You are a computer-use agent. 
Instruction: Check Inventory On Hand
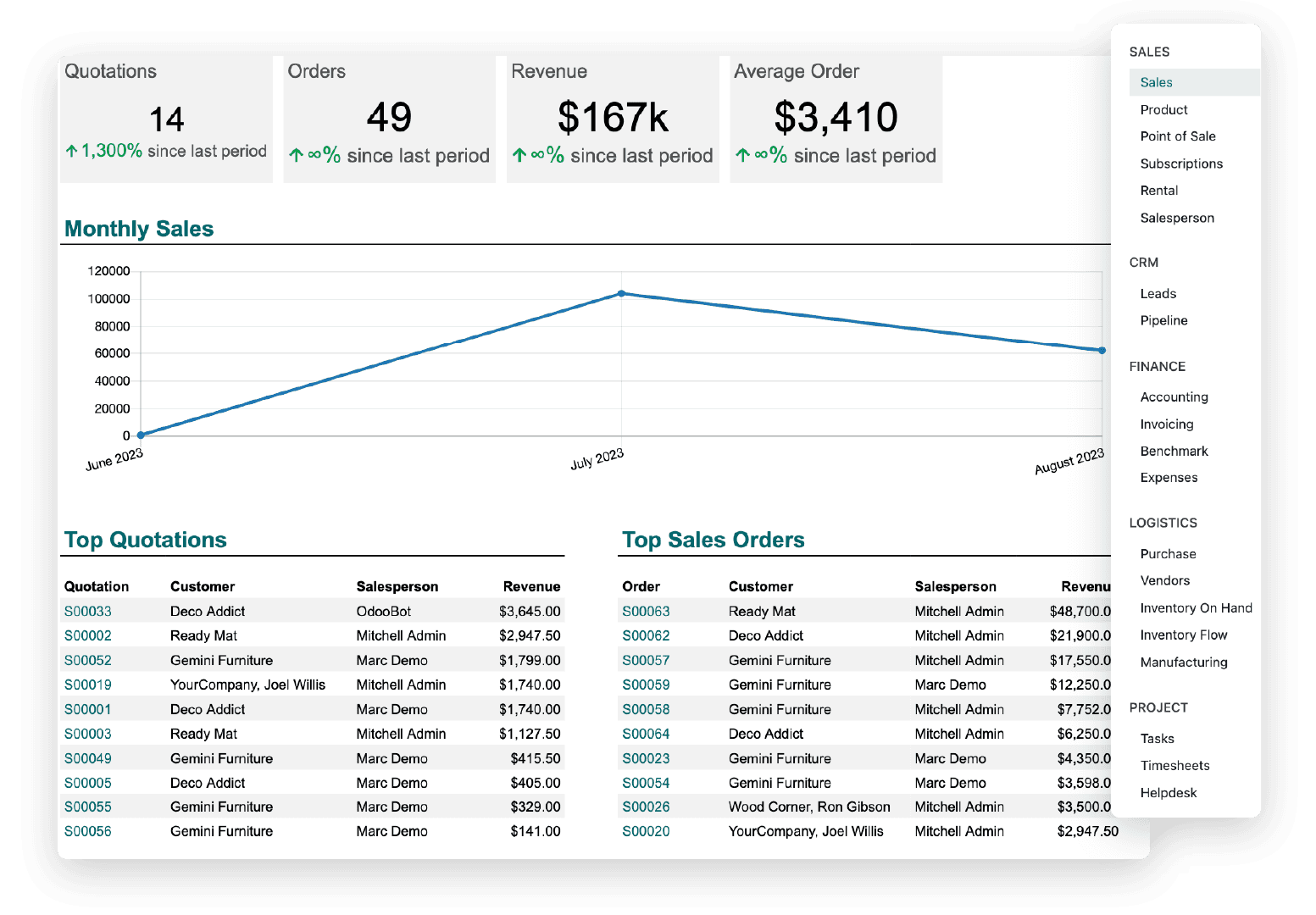point(1196,607)
